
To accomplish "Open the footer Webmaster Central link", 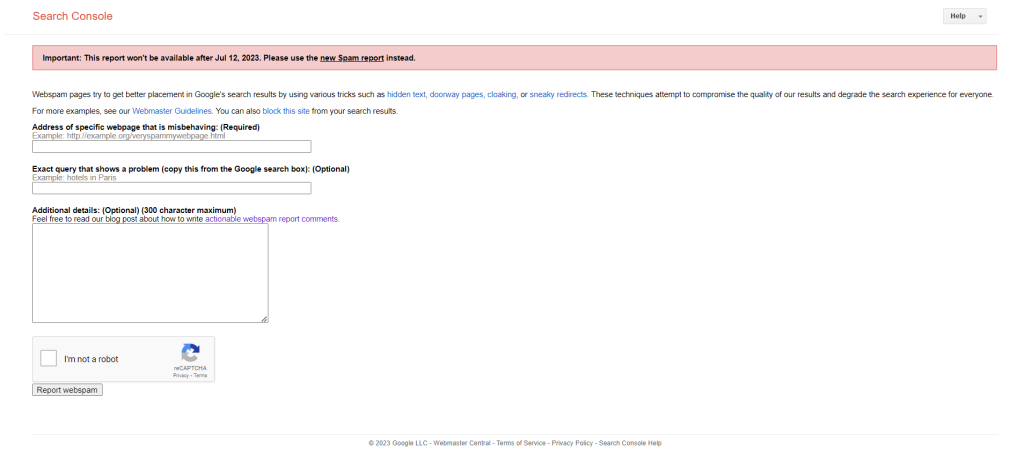I will tap(462, 443).
